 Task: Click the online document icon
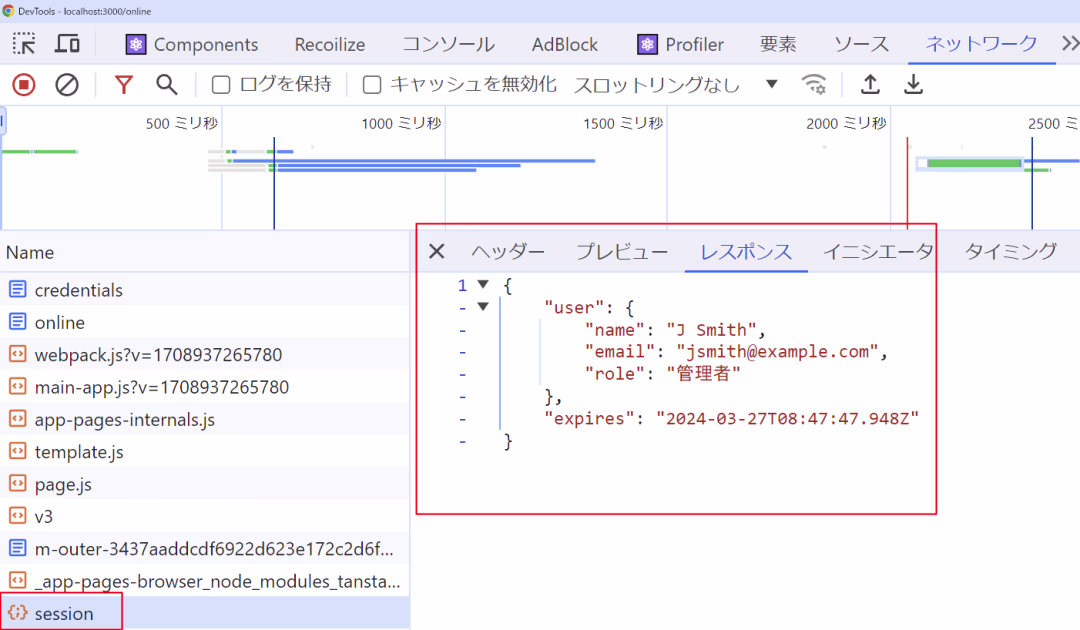[18, 322]
